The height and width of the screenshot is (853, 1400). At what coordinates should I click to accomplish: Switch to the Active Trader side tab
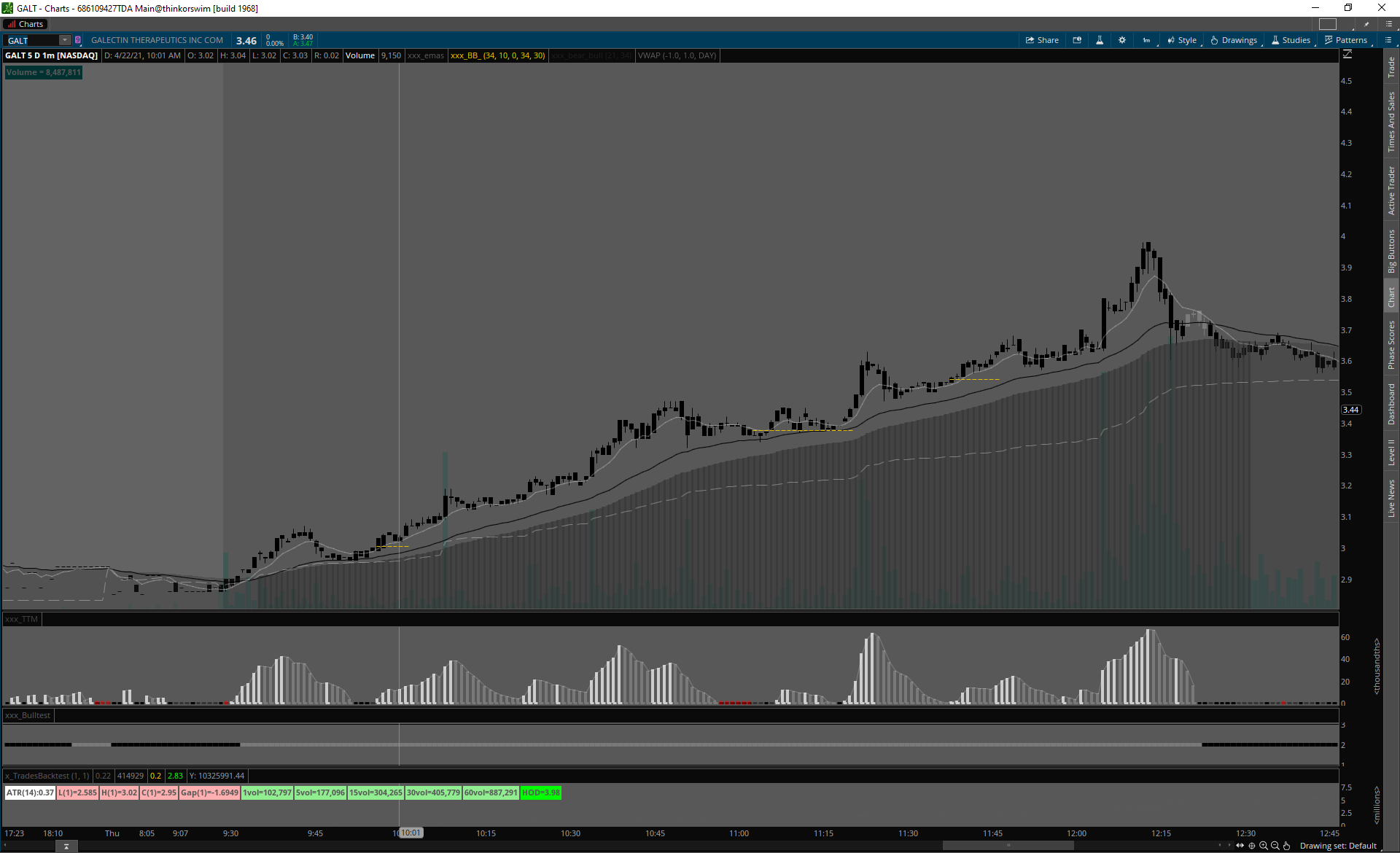click(1391, 190)
